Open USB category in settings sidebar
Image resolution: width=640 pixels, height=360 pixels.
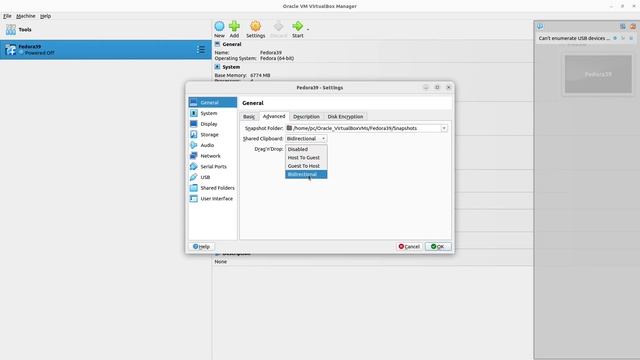click(x=213, y=177)
